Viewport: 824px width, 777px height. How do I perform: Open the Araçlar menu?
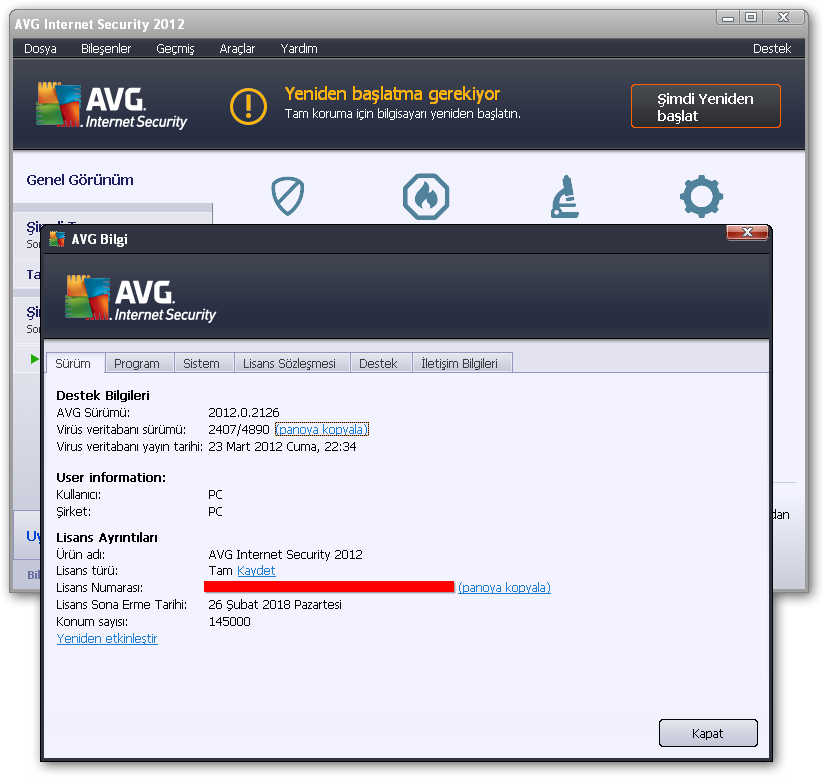click(237, 48)
